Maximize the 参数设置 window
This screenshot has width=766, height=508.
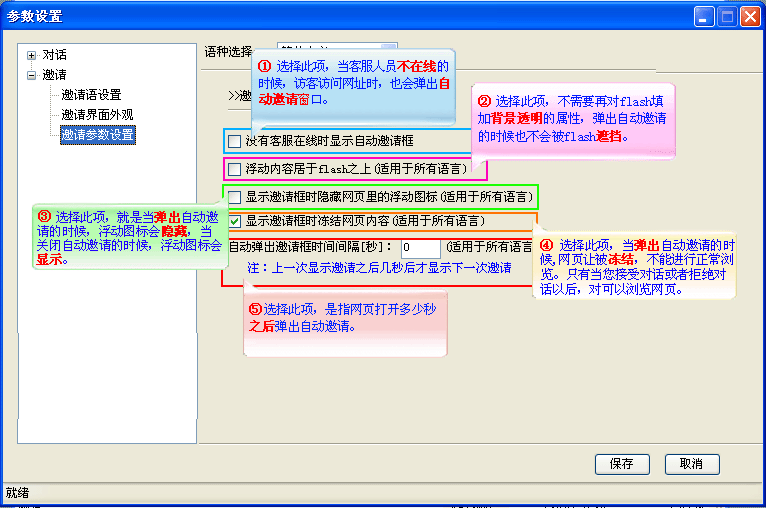coord(728,16)
